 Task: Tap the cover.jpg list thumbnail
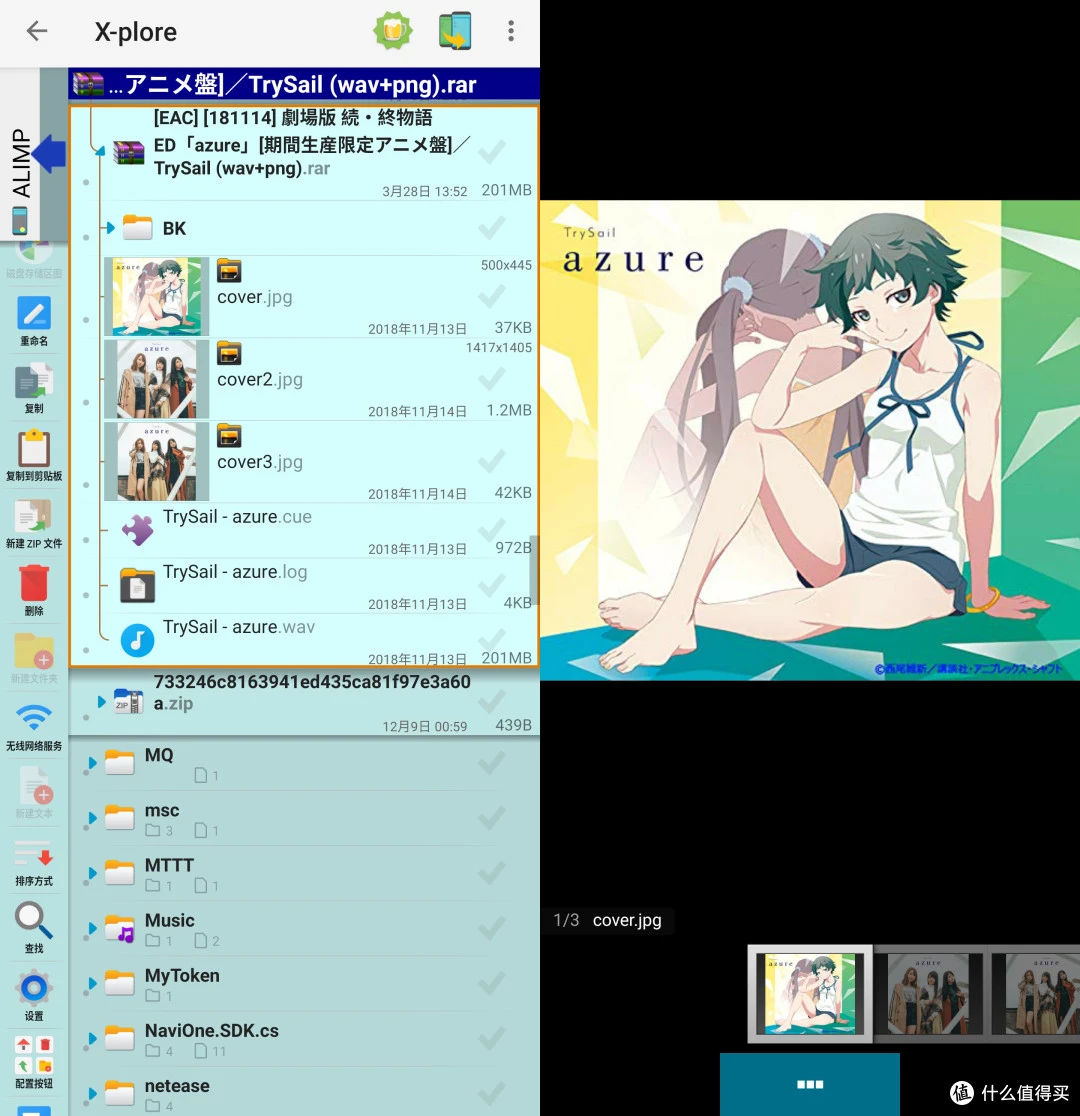click(157, 296)
